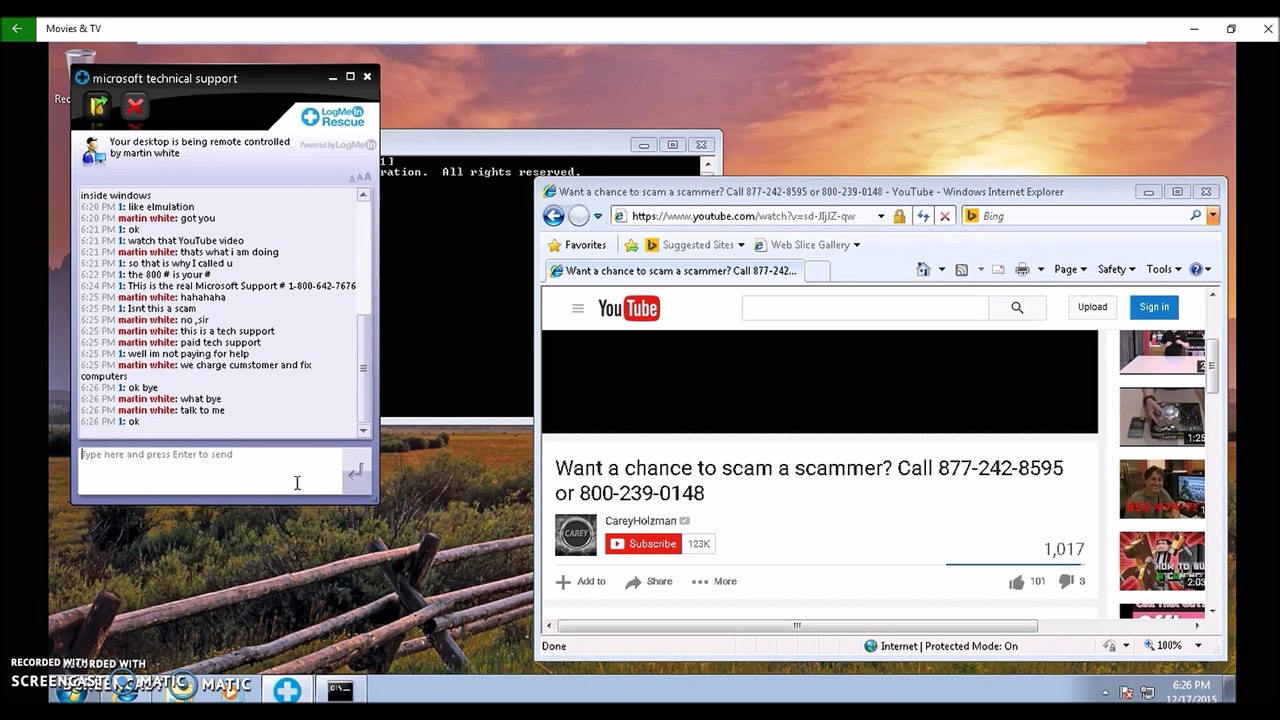Click the red X end session icon
Viewport: 1280px width, 720px height.
135,105
